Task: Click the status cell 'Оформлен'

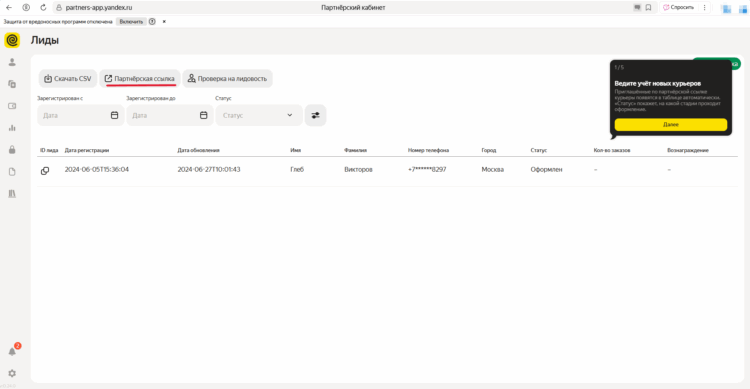Action: (546, 169)
